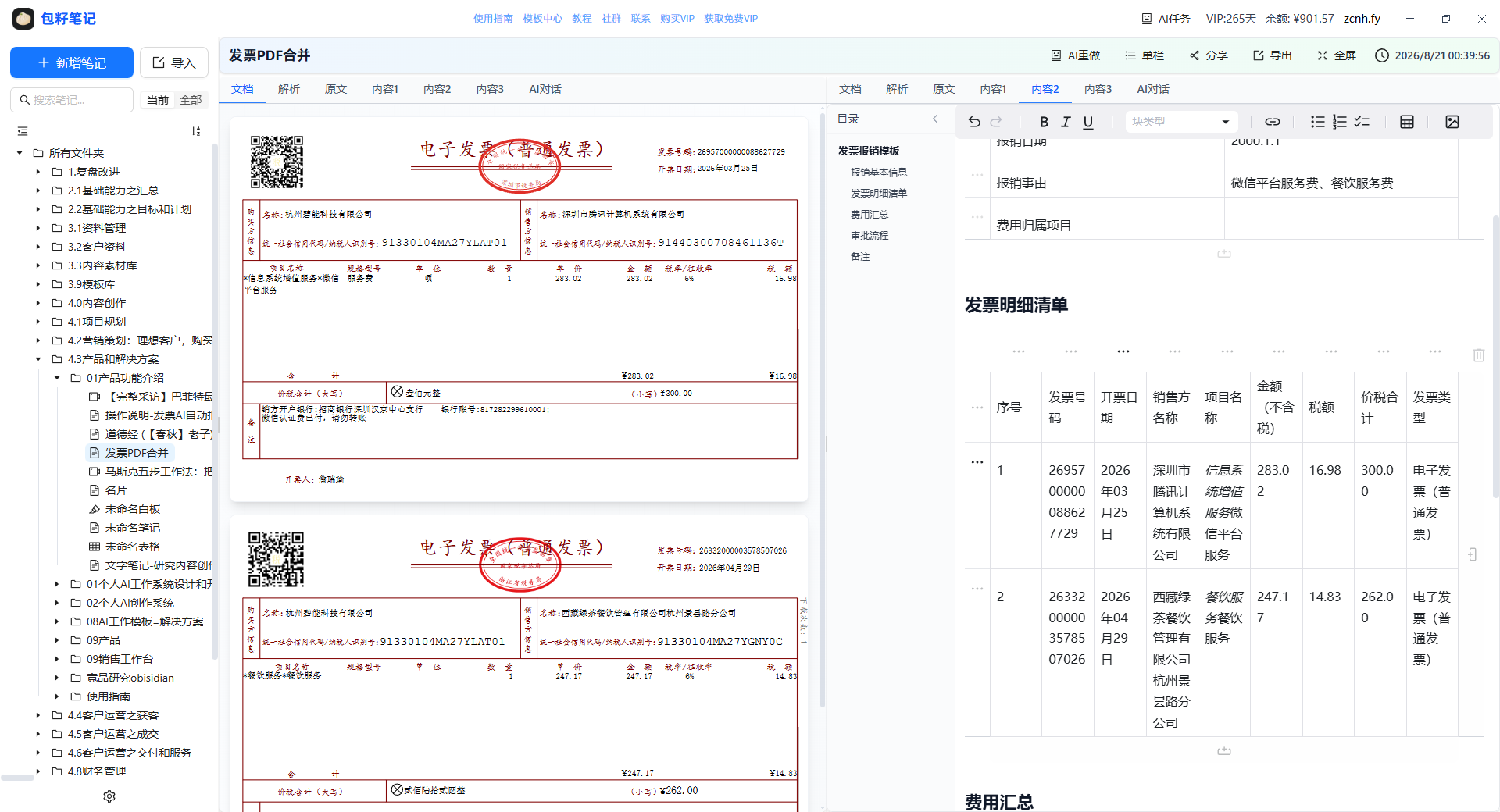Screen dimensions: 1500x812
Task: Click the 导入 import button
Action: 174,62
